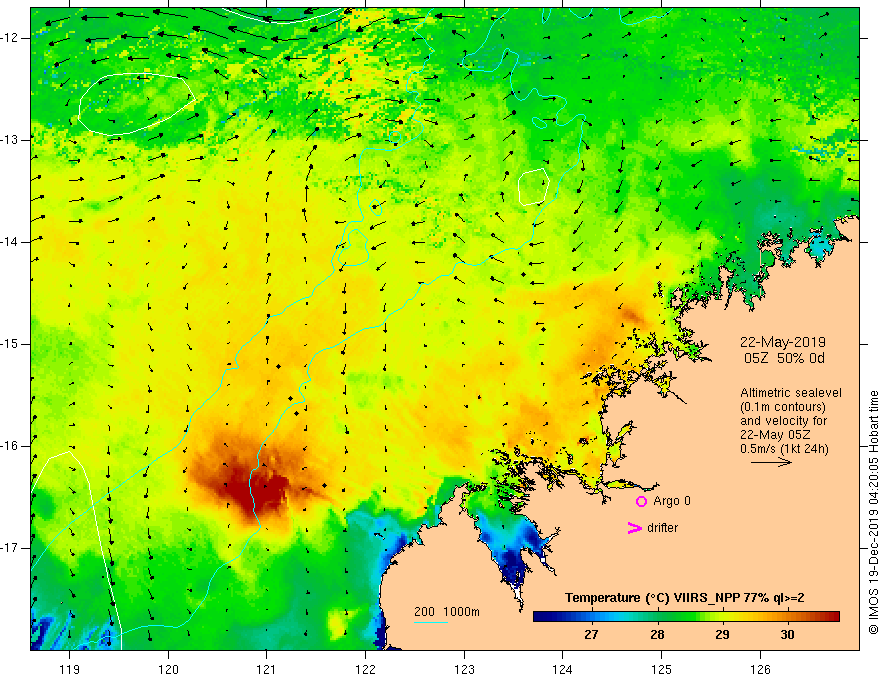Click 'Altimetric sealevel' legend text
The height and width of the screenshot is (680, 880).
pos(791,393)
